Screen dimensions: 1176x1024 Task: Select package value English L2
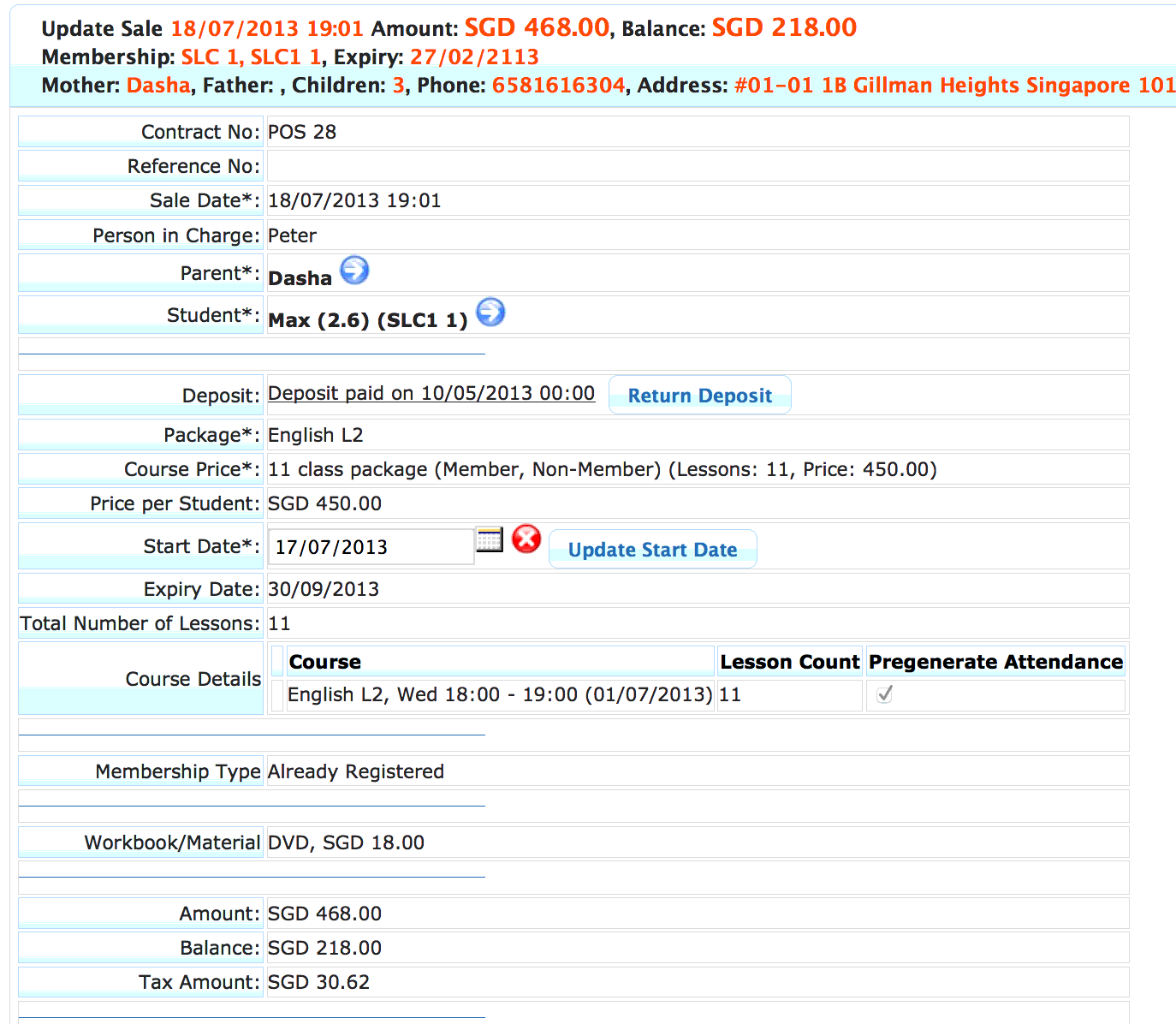pyautogui.click(x=316, y=435)
